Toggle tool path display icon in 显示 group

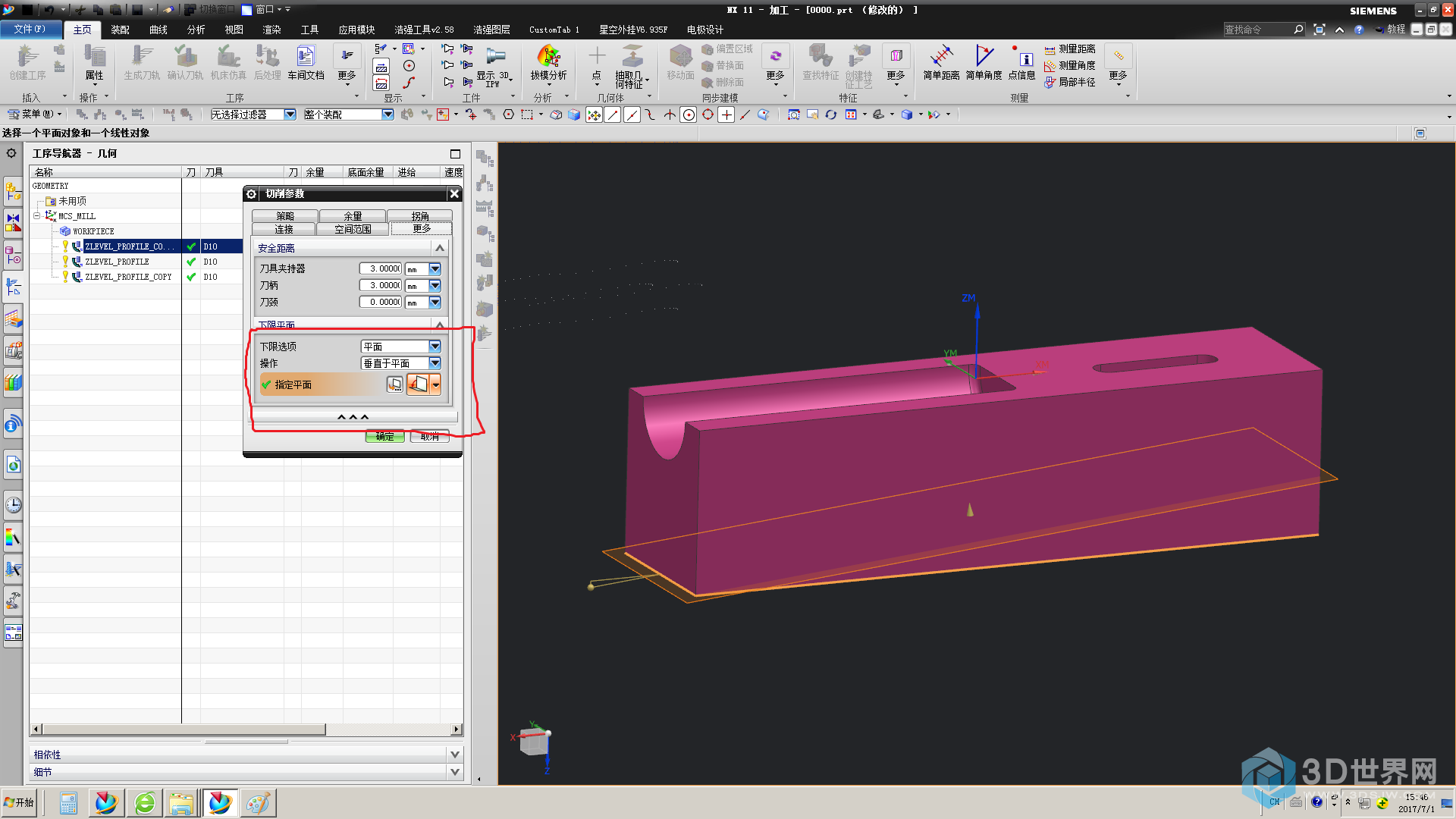tap(381, 49)
